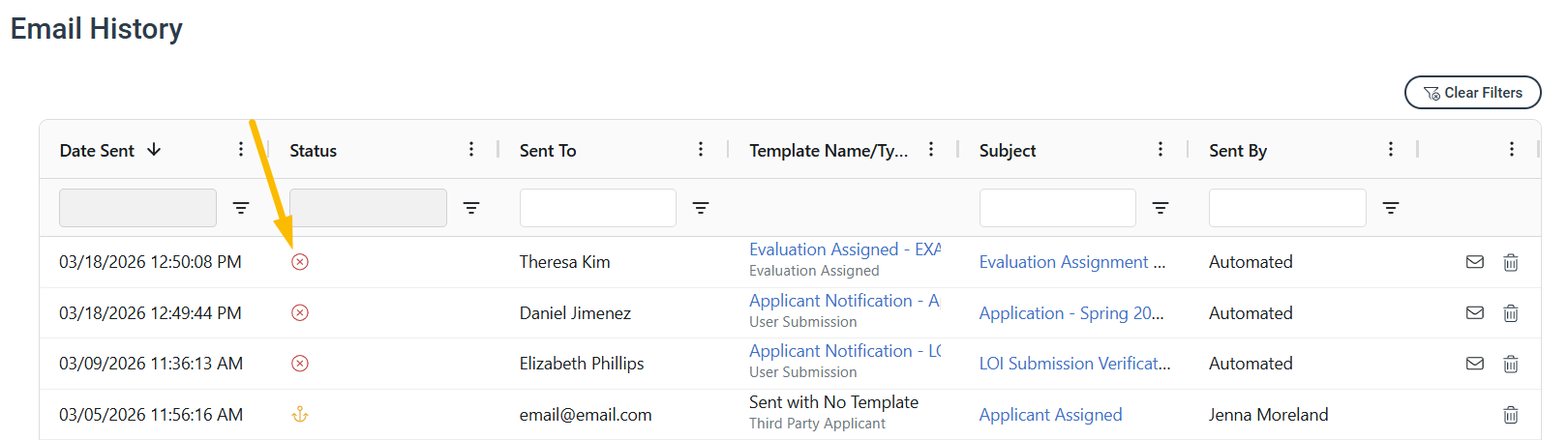1568x440 pixels.
Task: Open Application - Spring 20... subject link
Action: [1071, 313]
